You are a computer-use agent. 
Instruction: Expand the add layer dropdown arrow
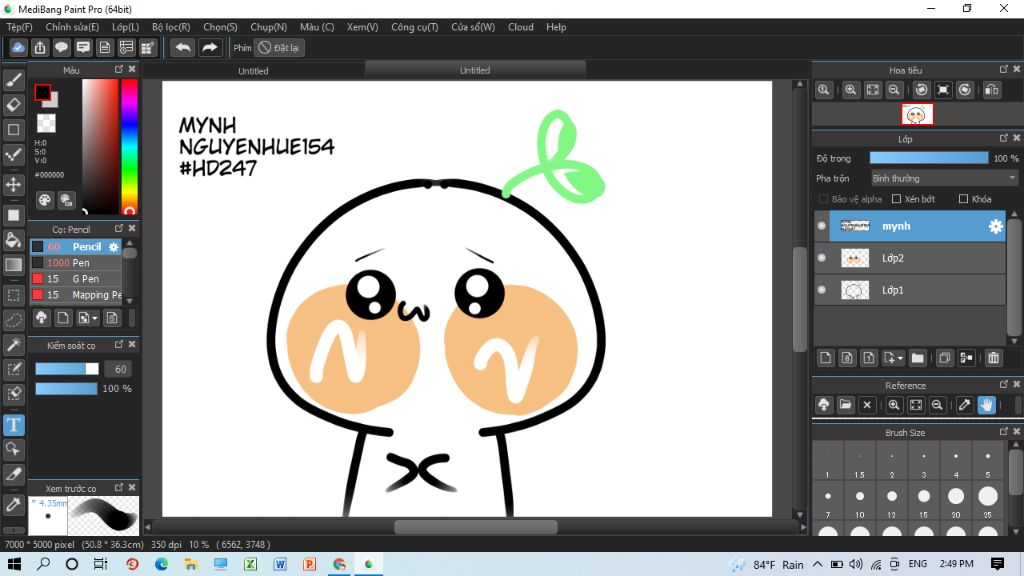(900, 358)
